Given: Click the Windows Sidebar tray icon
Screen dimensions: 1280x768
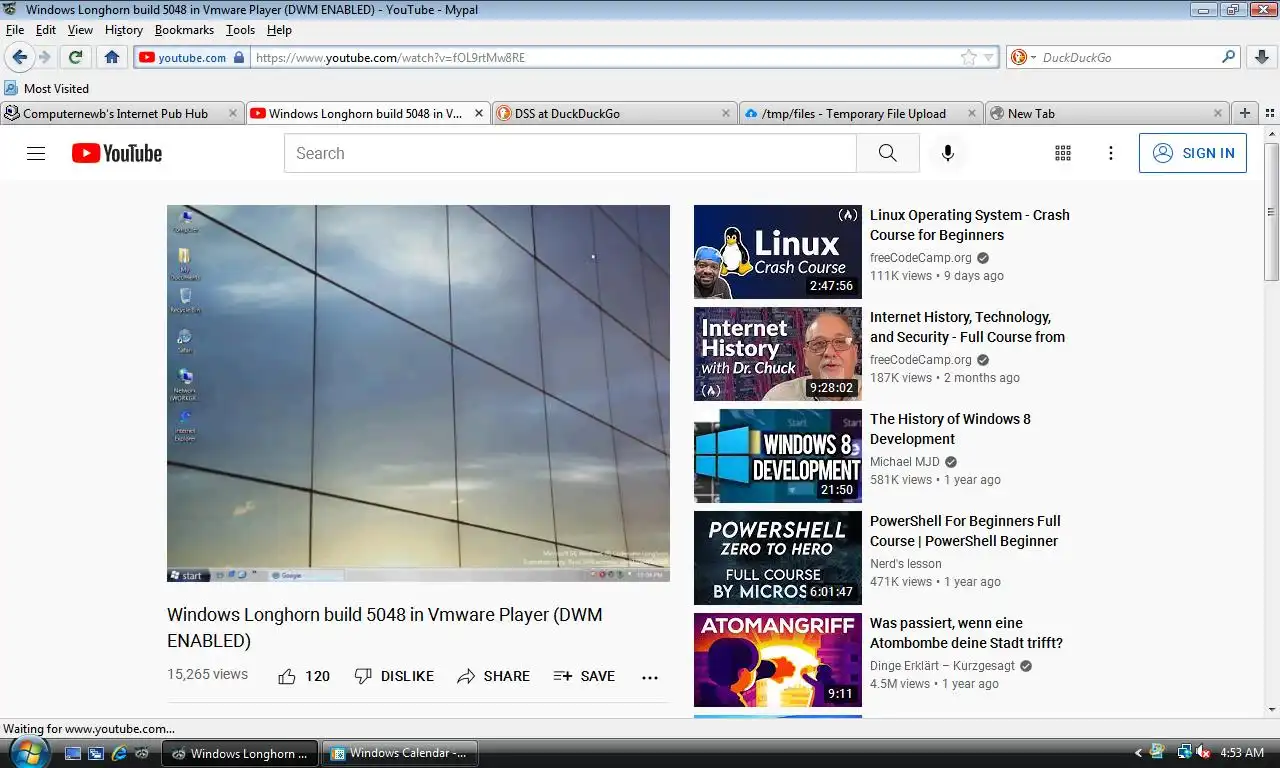Looking at the screenshot, I should (1158, 751).
